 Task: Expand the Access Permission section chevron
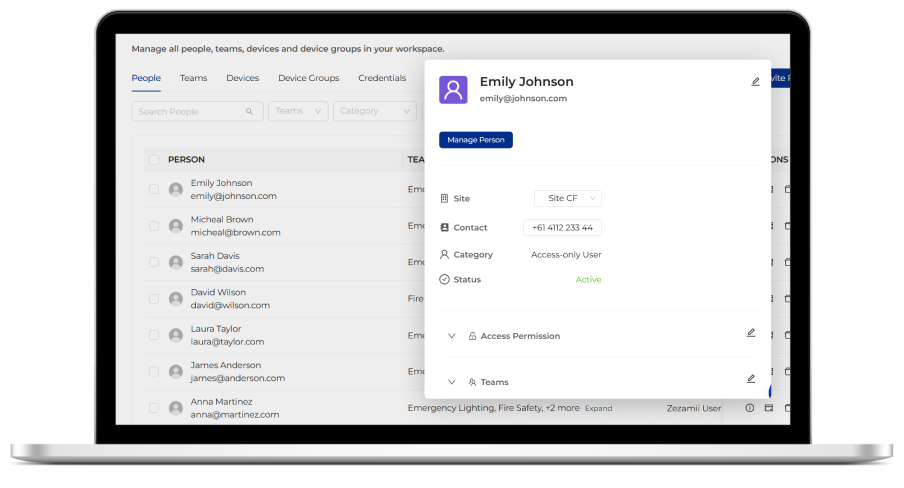451,336
